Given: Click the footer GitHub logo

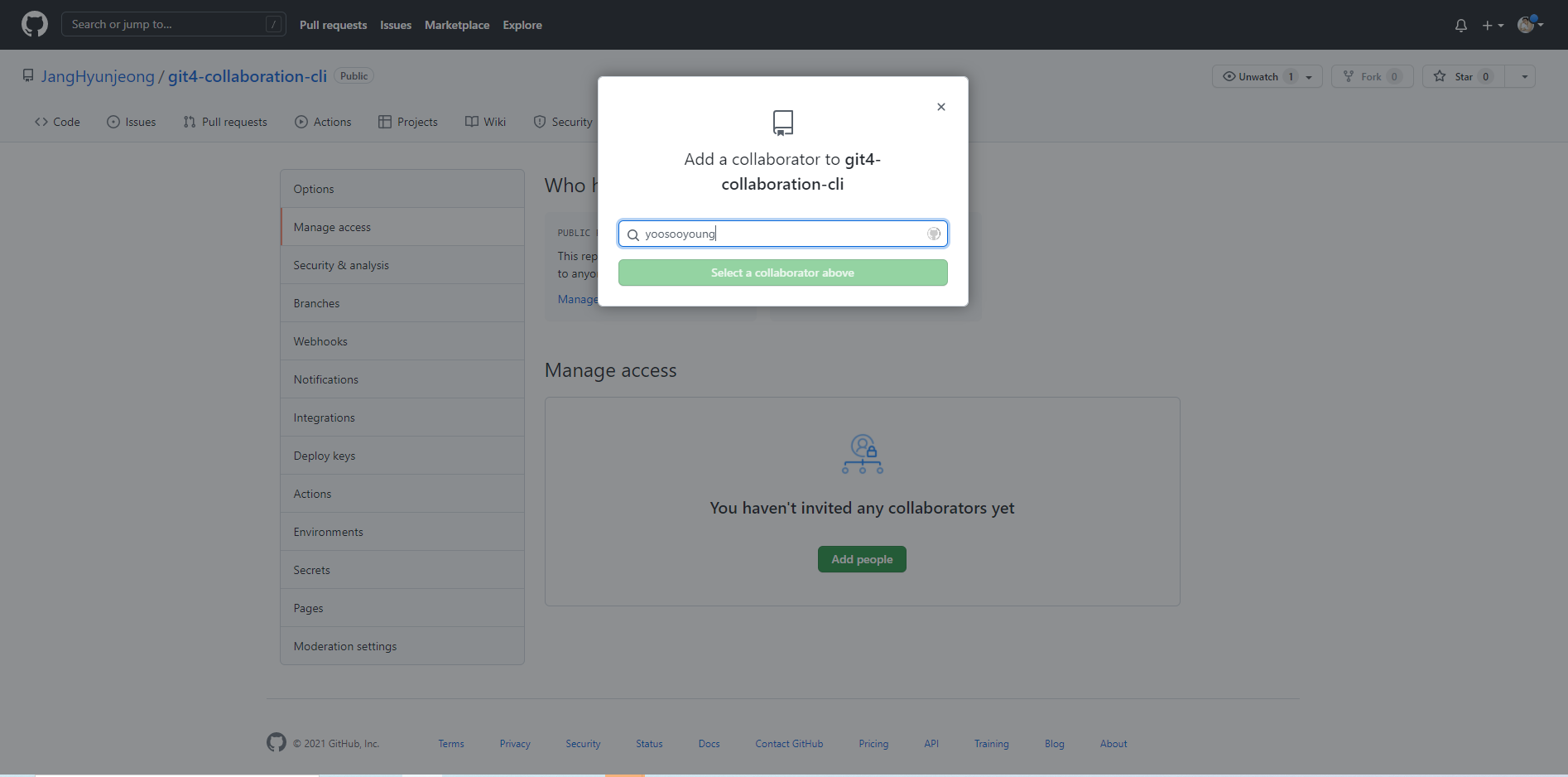Looking at the screenshot, I should click(277, 742).
